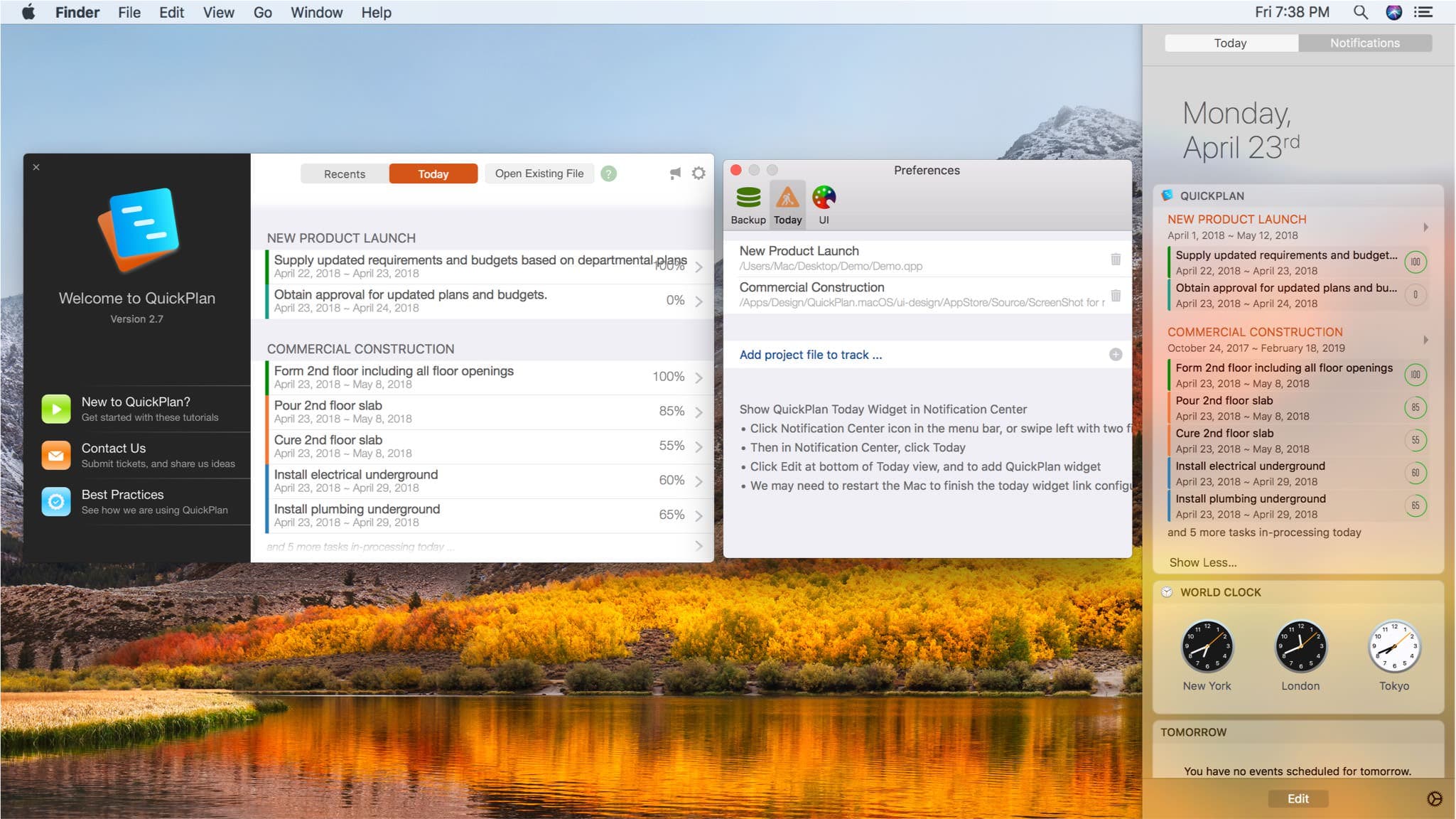Click the Show Less link in widget
The width and height of the screenshot is (1456, 819).
tap(1202, 562)
